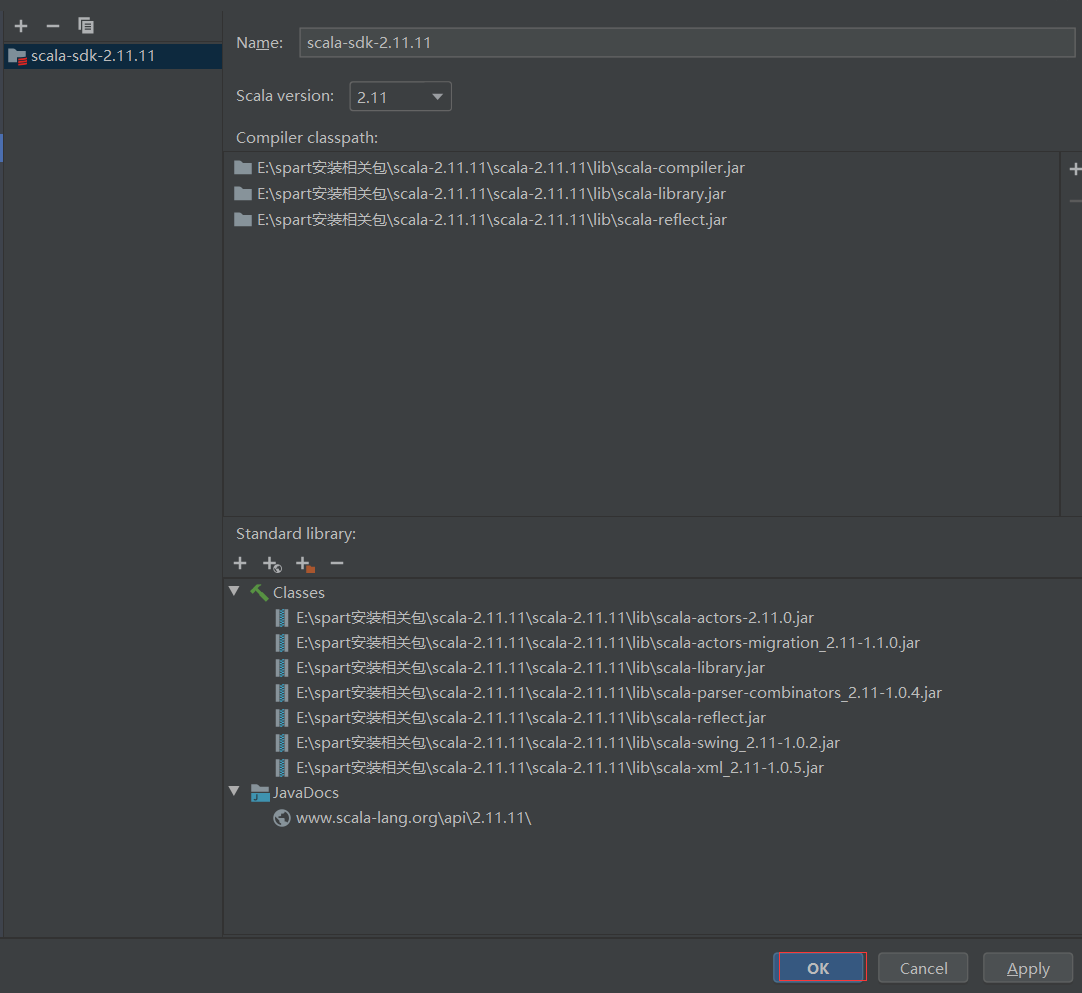Select the Classes node label
1082x993 pixels.
pyautogui.click(x=299, y=593)
